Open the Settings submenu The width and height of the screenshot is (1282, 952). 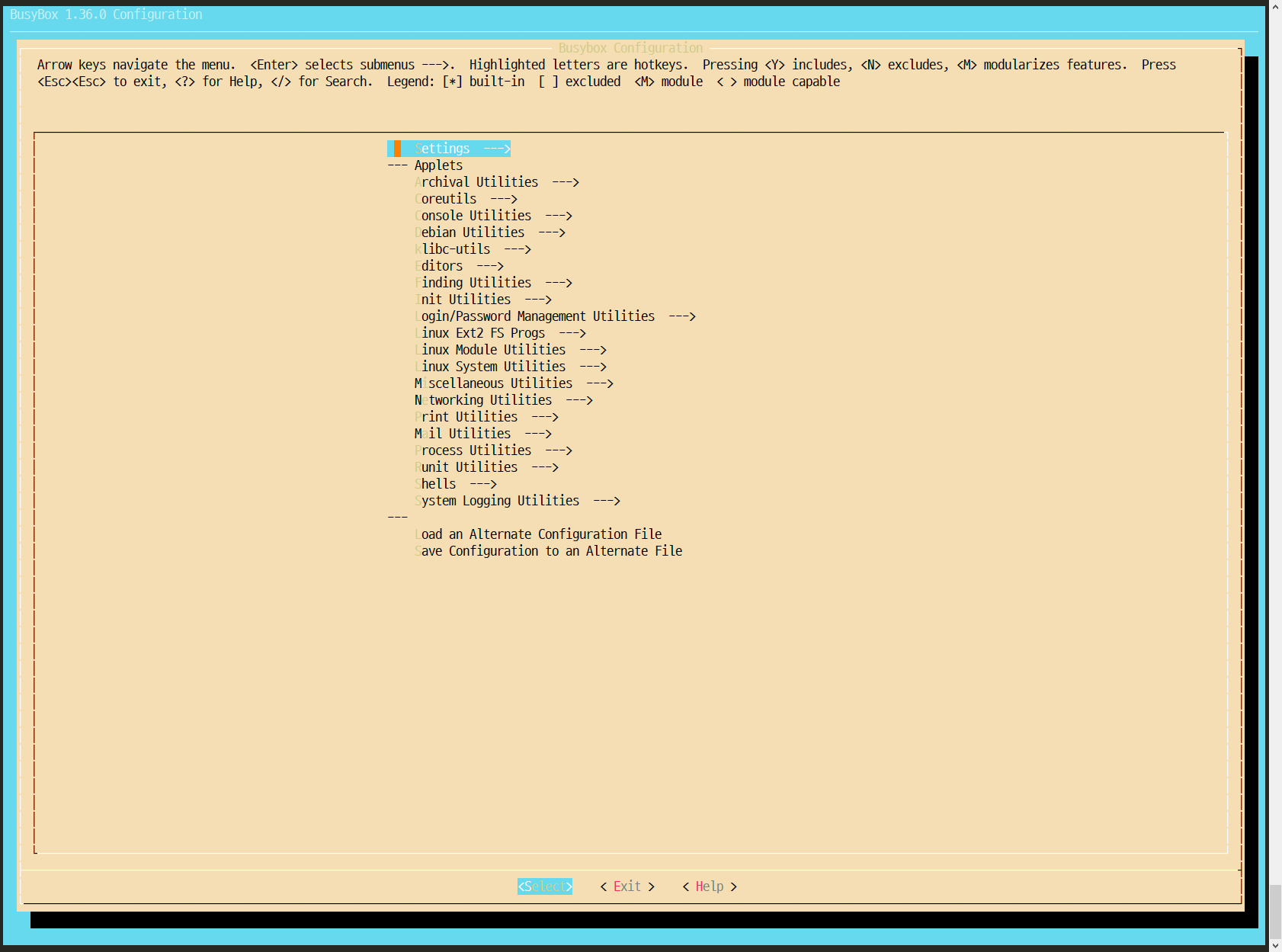pos(449,149)
